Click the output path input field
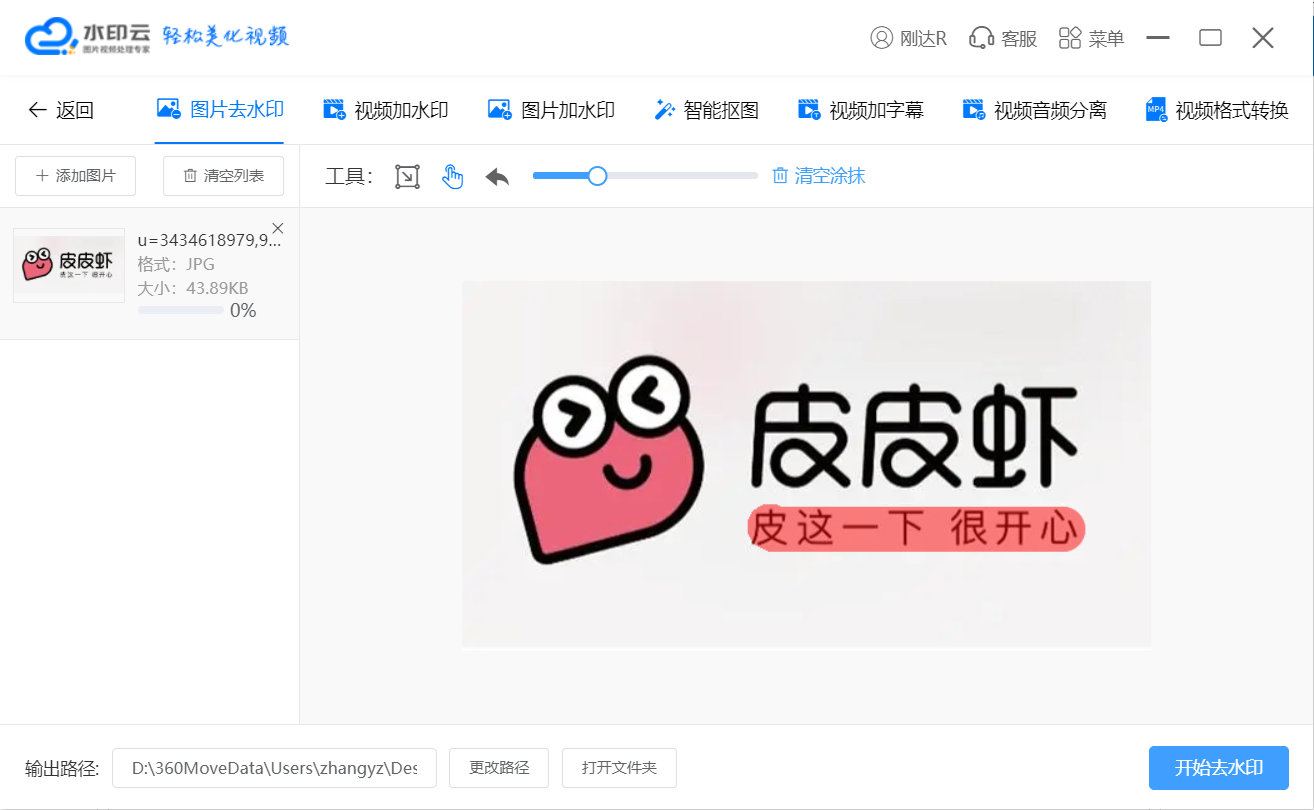Screen dimensions: 1314x810 [x=274, y=768]
